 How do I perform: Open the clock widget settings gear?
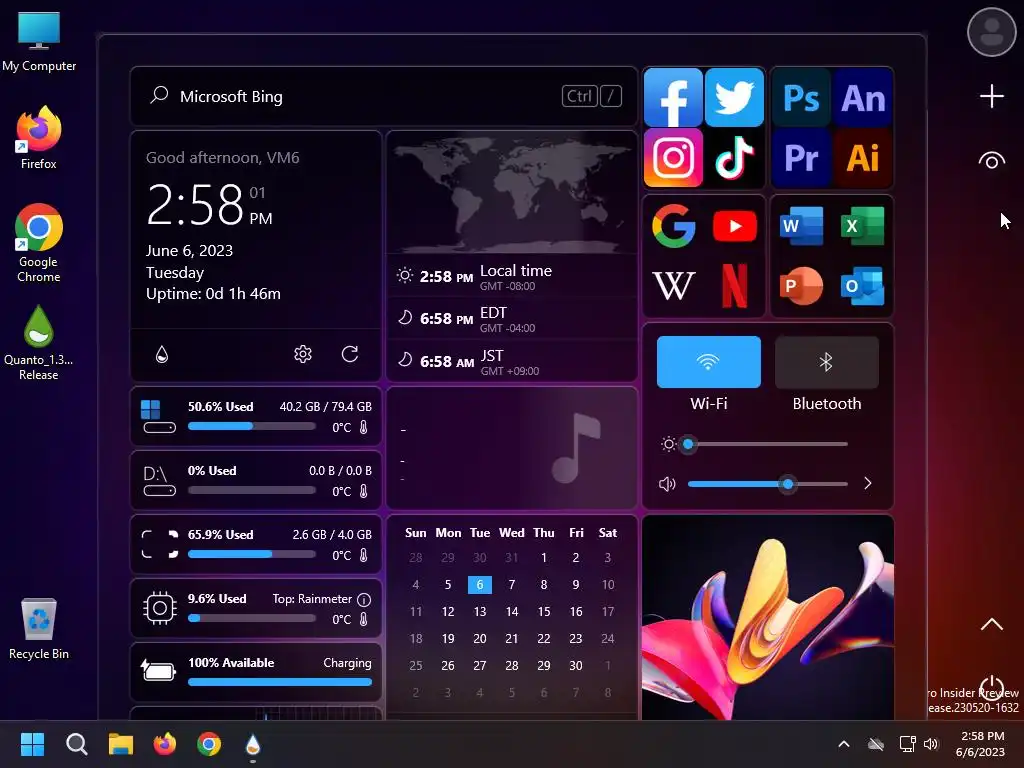pyautogui.click(x=302, y=354)
